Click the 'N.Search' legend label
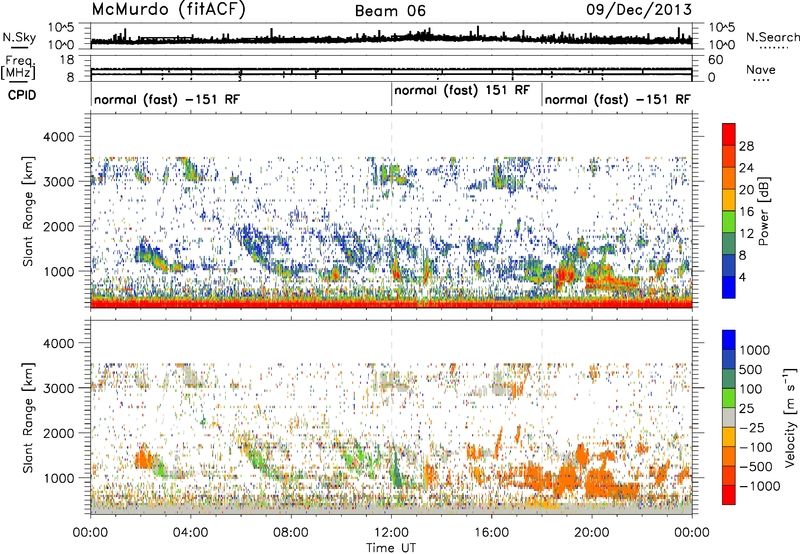Screen dimensions: 800x554 click(772, 37)
